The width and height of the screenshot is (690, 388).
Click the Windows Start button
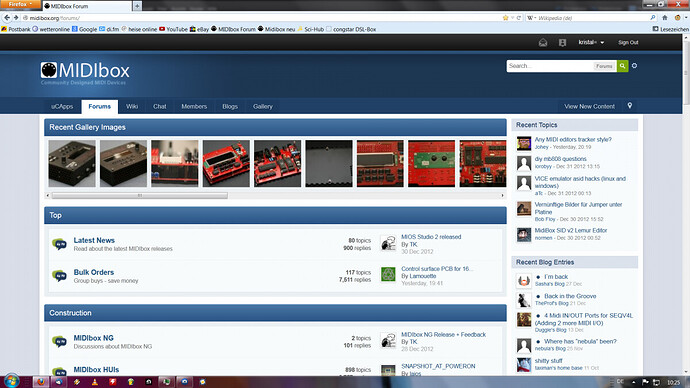point(11,381)
